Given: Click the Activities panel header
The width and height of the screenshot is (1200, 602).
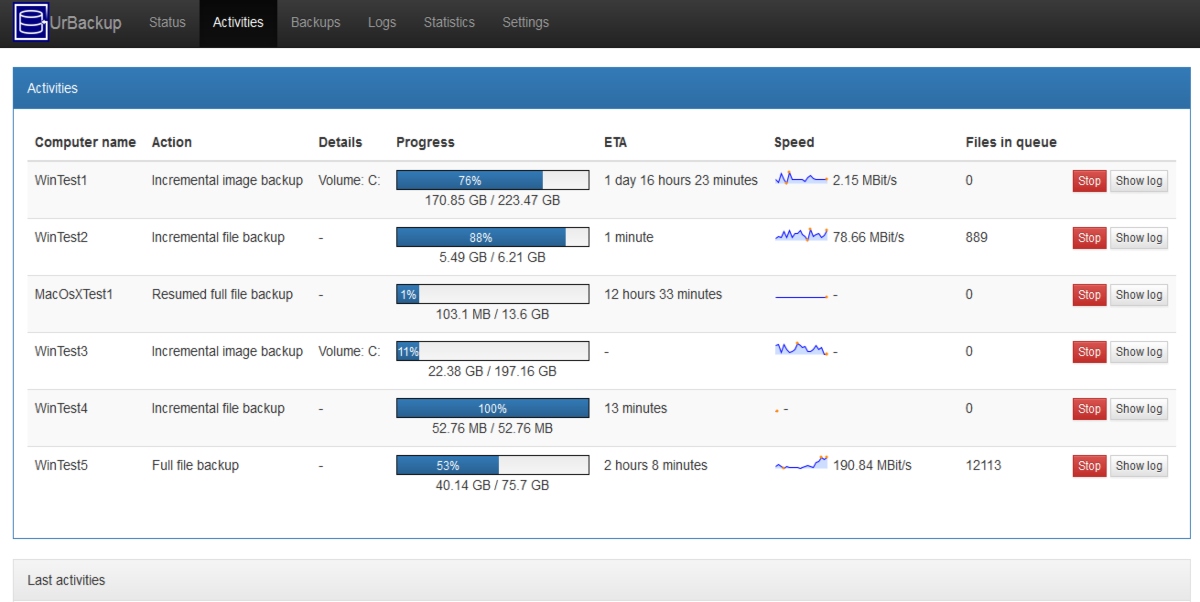Looking at the screenshot, I should tap(602, 88).
